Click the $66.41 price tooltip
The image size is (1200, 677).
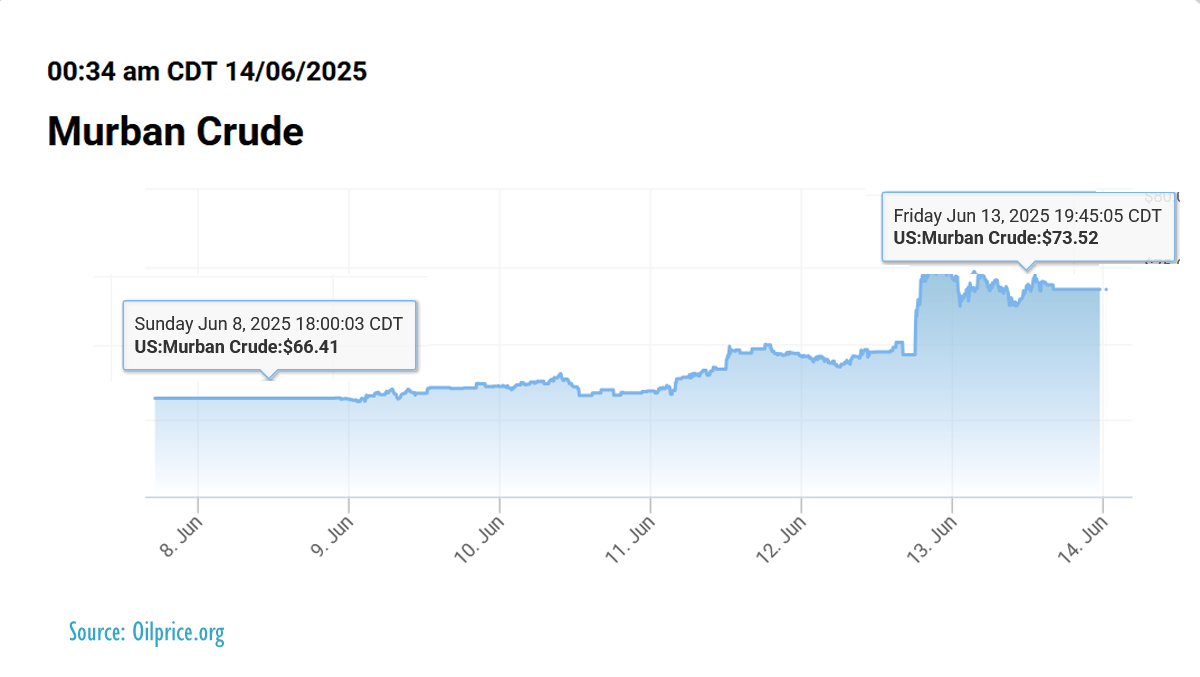269,336
